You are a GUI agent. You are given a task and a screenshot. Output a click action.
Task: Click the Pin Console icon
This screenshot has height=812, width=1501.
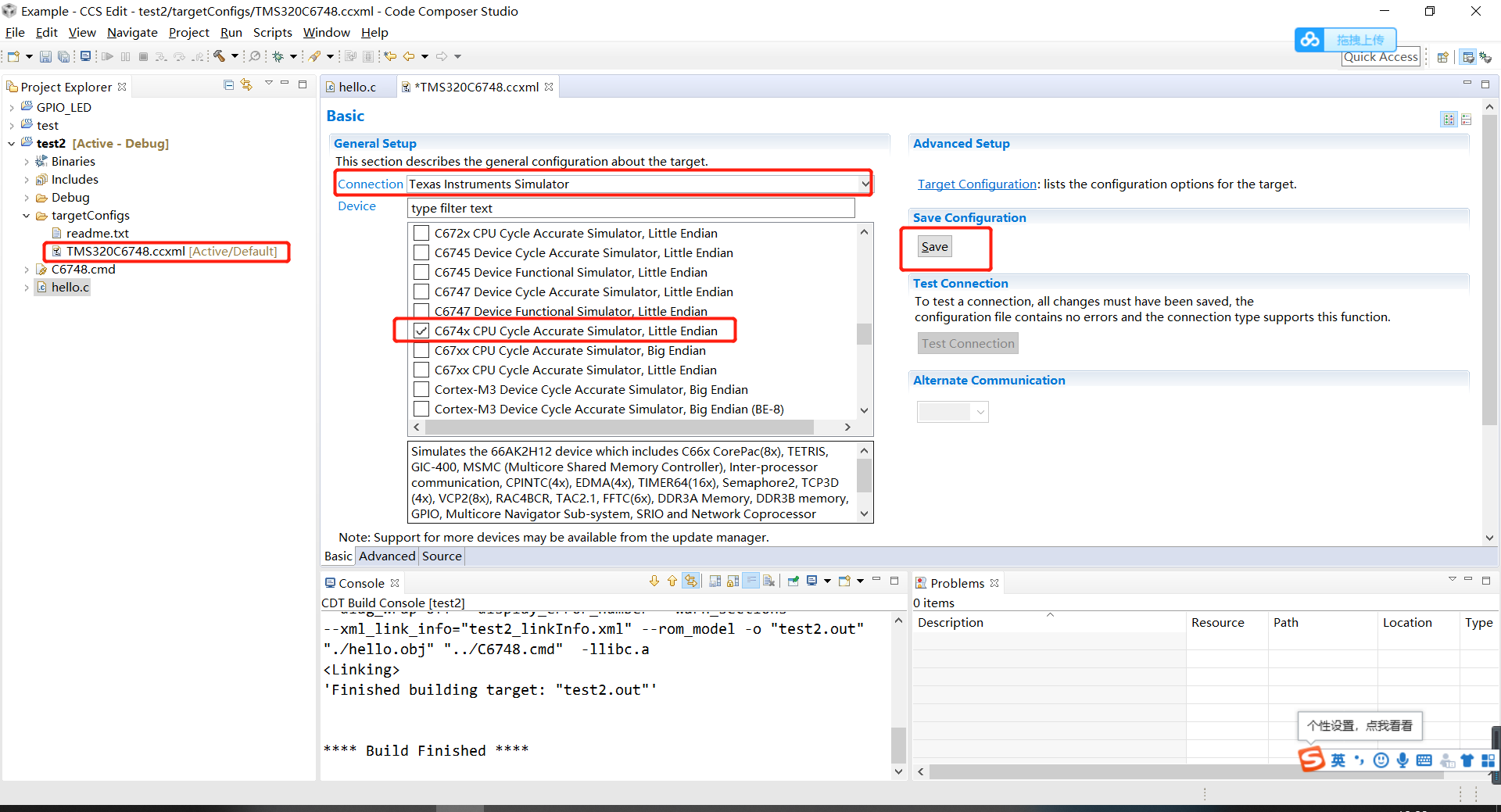point(793,581)
